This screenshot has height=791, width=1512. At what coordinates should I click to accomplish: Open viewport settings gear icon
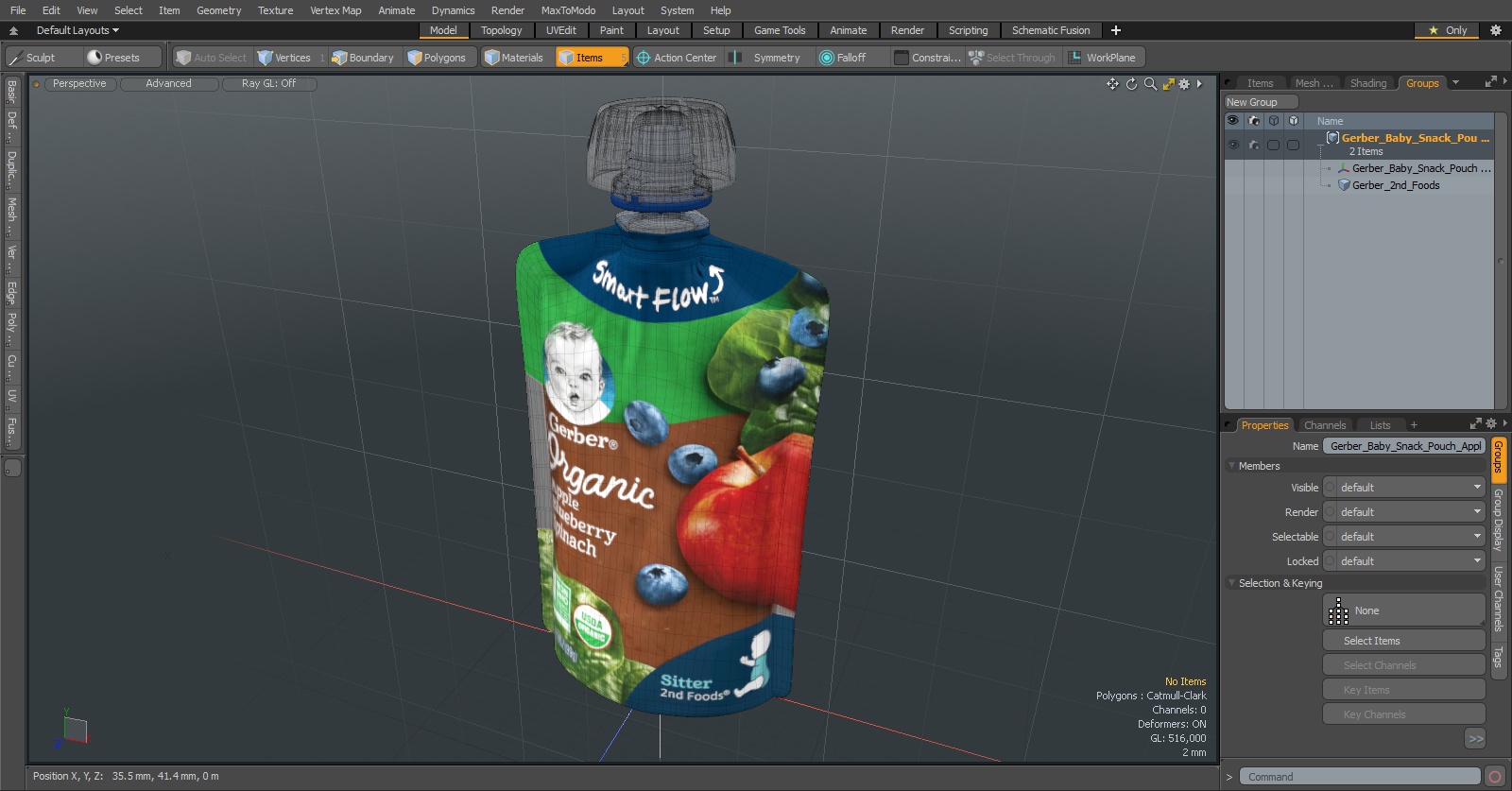pos(1184,84)
